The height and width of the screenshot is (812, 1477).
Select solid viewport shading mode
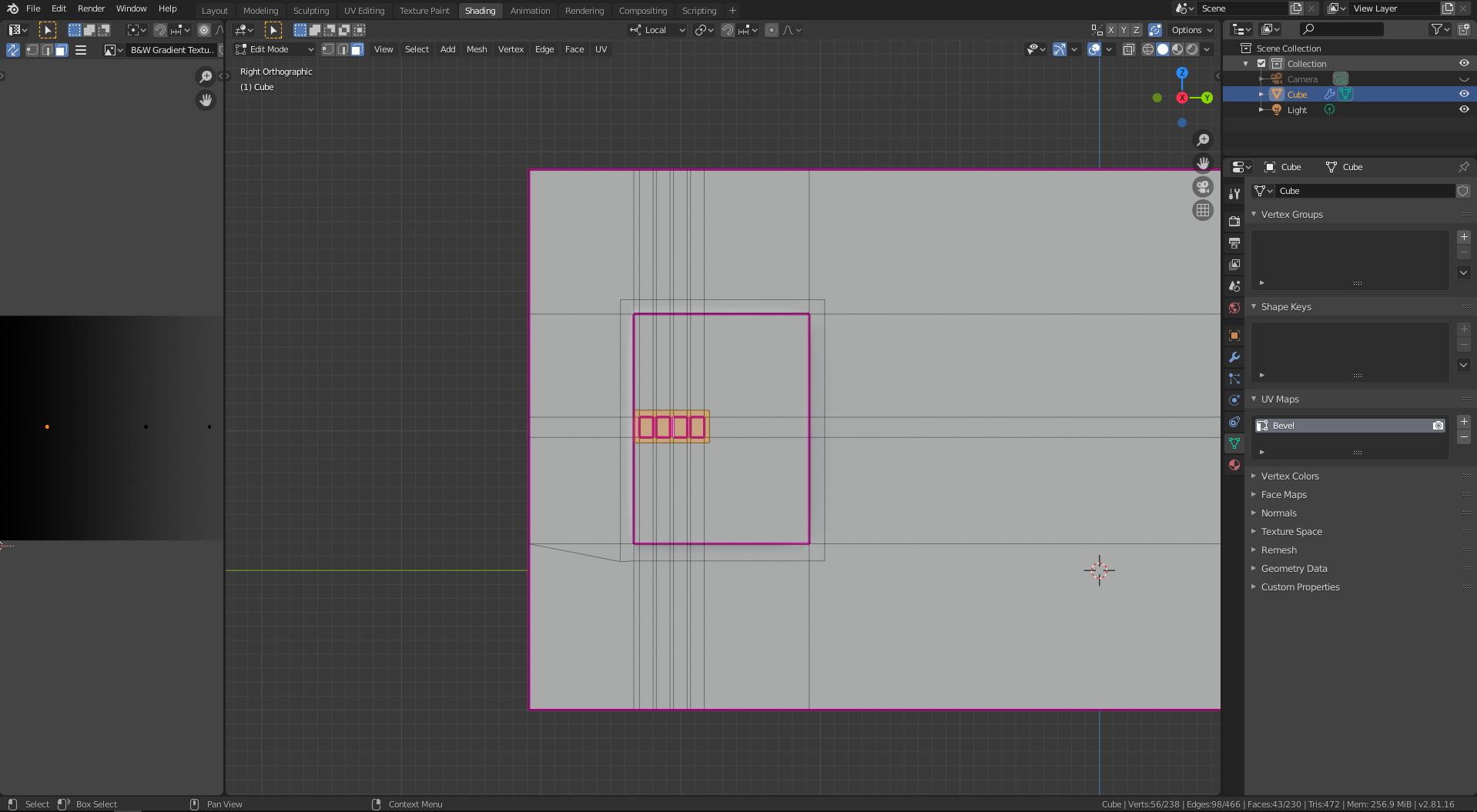tap(1162, 49)
